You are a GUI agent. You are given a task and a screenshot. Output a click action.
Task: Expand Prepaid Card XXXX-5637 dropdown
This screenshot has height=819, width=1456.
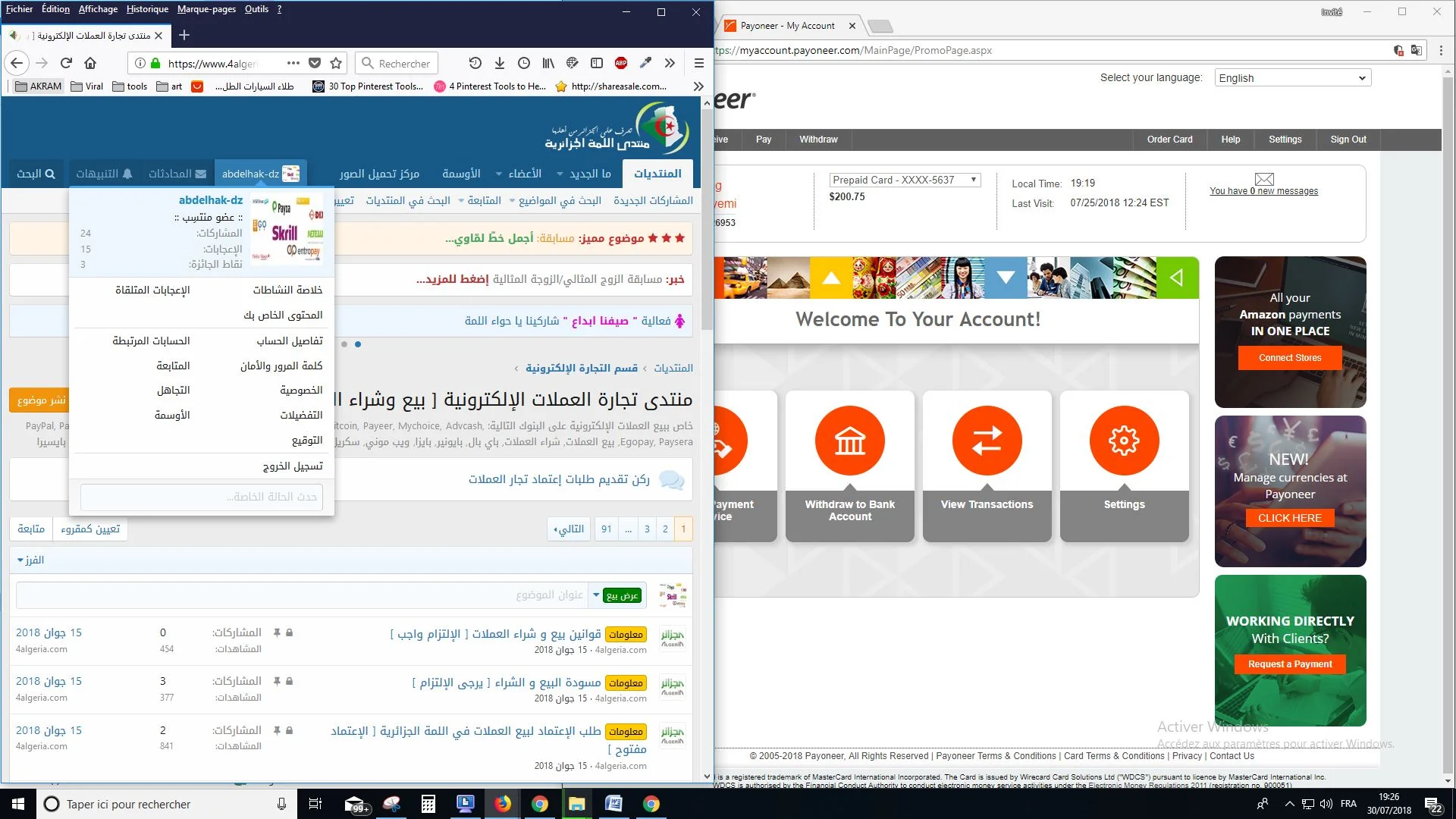point(904,180)
